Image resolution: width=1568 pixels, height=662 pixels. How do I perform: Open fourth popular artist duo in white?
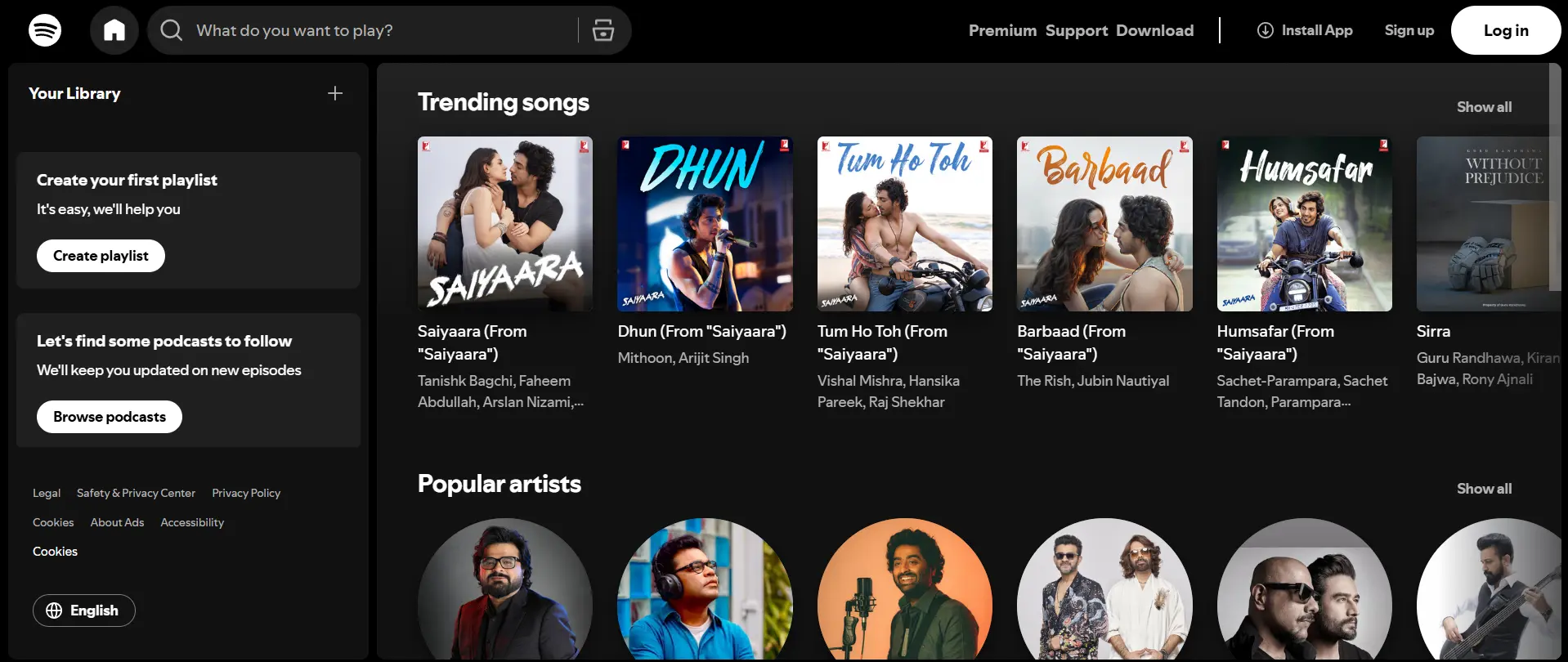[x=1104, y=588]
